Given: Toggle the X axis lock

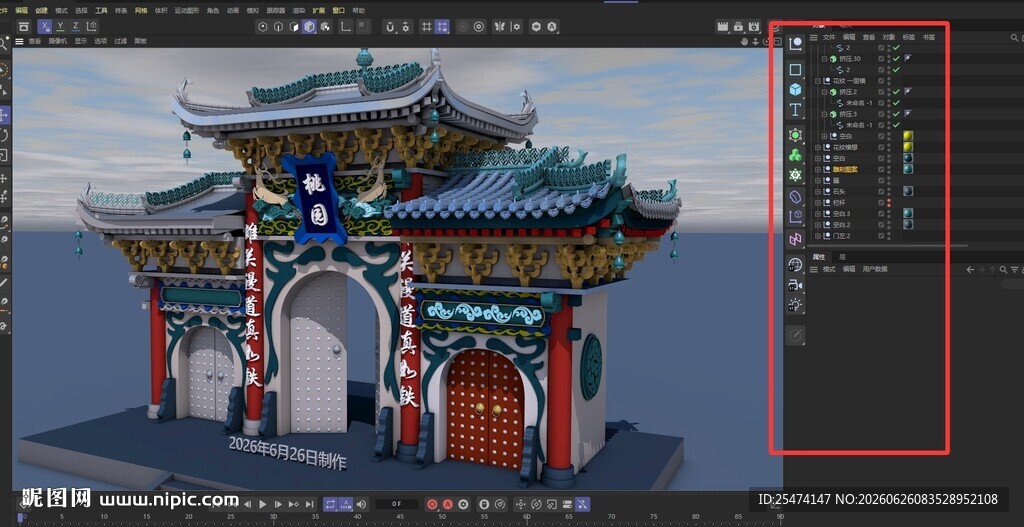Looking at the screenshot, I should pos(44,26).
